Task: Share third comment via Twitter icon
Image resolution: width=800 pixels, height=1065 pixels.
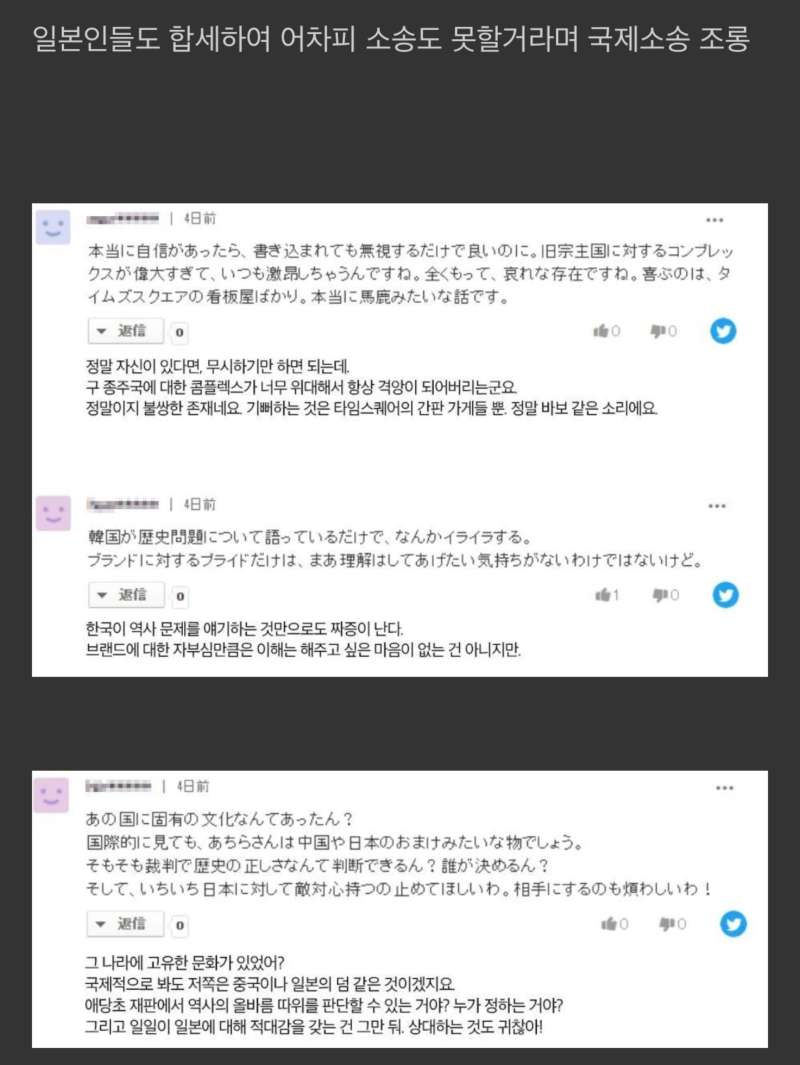Action: (733, 924)
